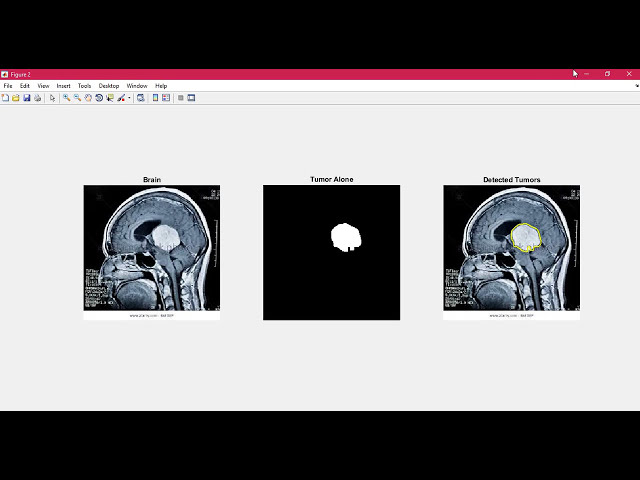The width and height of the screenshot is (640, 480).
Task: Click the 'Detected Tumors' subplot title
Action: pyautogui.click(x=511, y=180)
